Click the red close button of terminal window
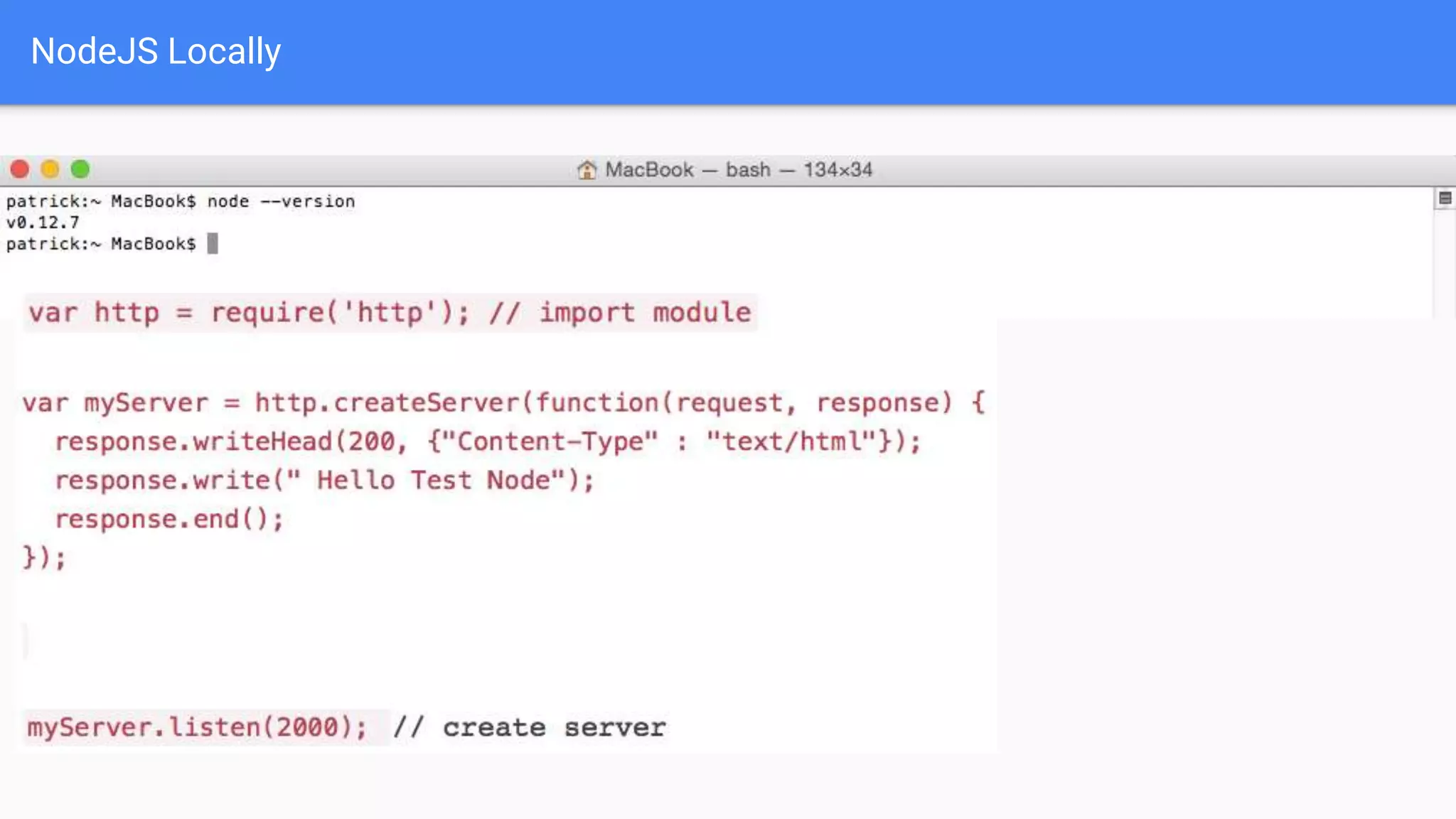The width and height of the screenshot is (1456, 819). point(20,169)
